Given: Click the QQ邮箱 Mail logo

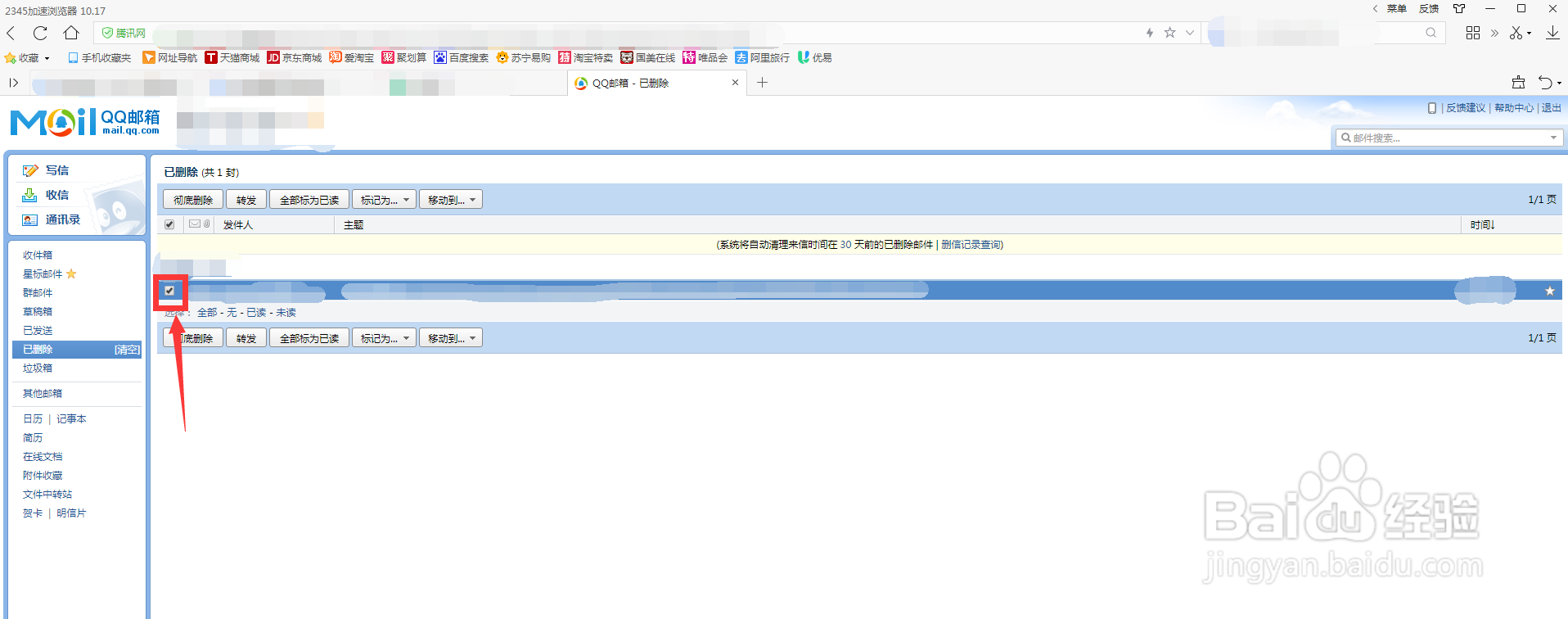Looking at the screenshot, I should [85, 123].
